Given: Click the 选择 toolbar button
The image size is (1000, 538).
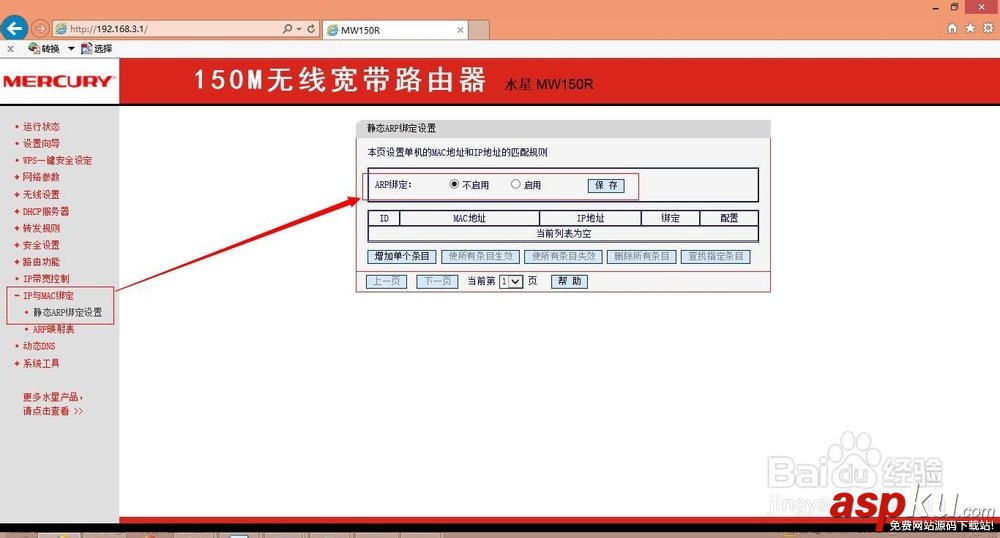Looking at the screenshot, I should [x=97, y=48].
